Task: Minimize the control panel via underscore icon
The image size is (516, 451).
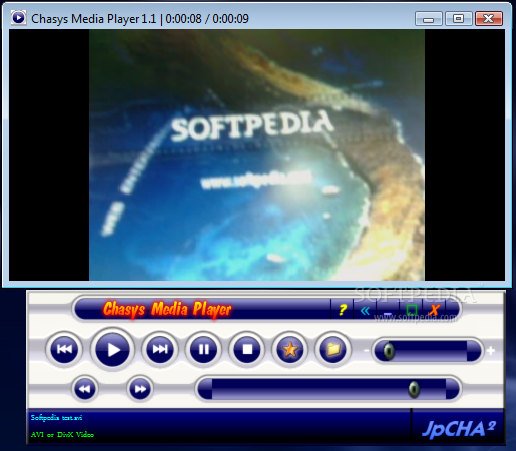Action: 388,313
